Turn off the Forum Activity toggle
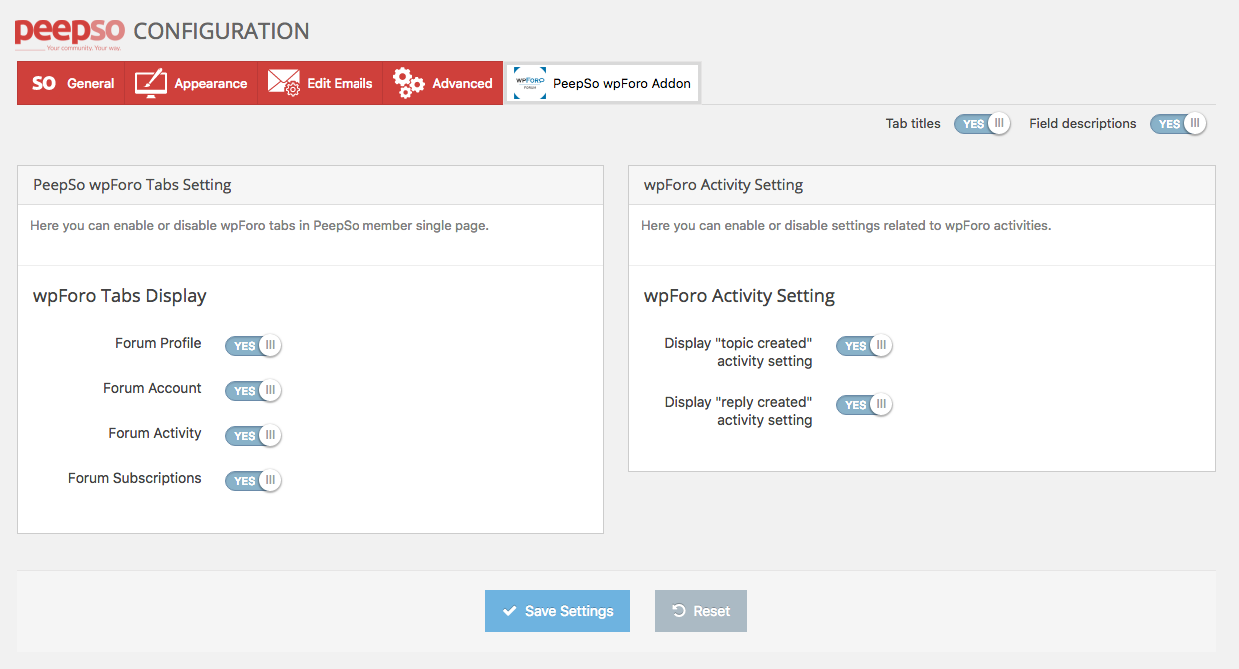This screenshot has height=669, width=1239. coord(253,436)
